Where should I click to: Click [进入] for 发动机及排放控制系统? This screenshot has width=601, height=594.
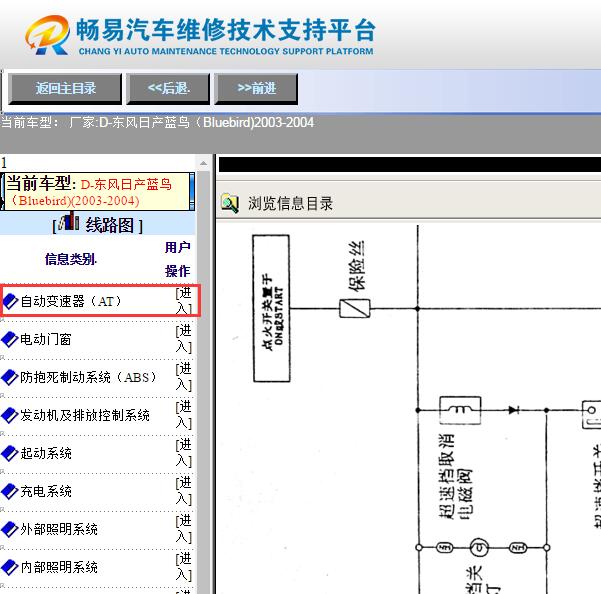point(184,415)
